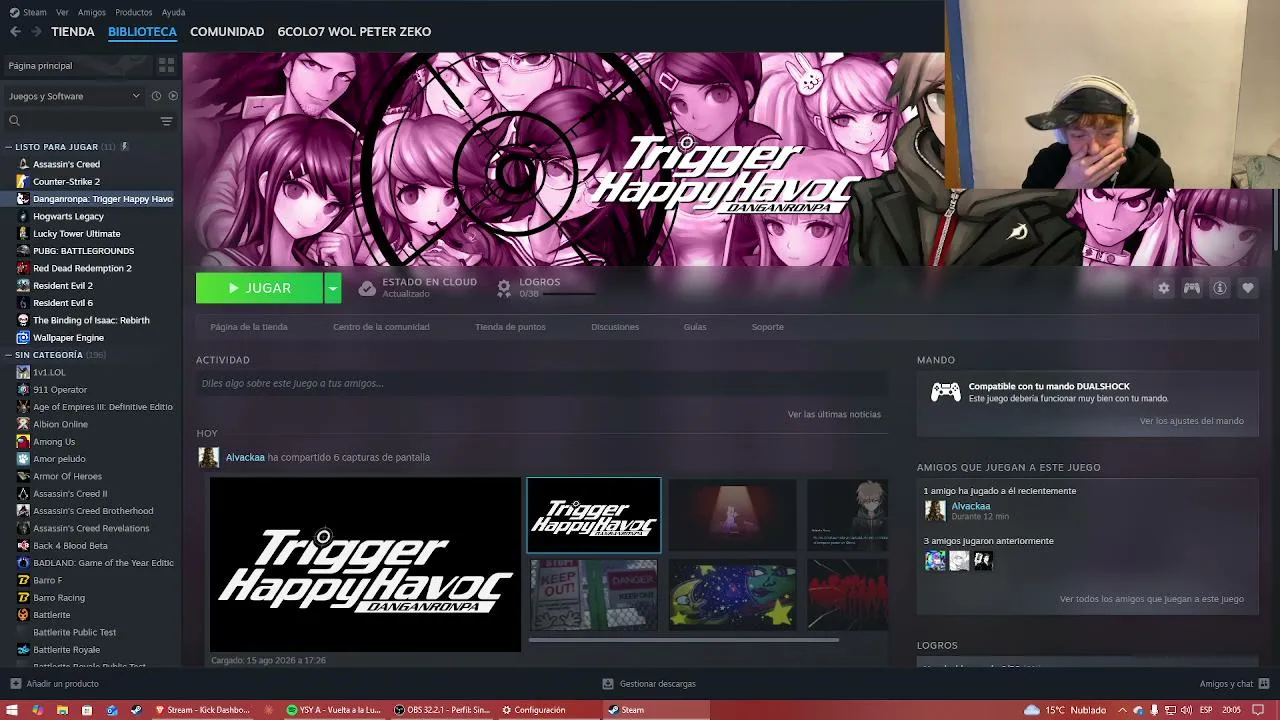The image size is (1280, 720).
Task: Go to the COMUNIDAD tab
Action: pos(227,32)
